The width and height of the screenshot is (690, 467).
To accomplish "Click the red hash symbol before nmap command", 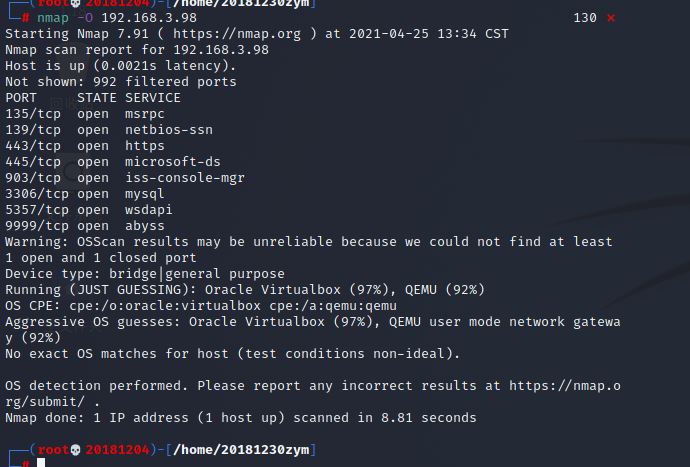I will click(26, 18).
